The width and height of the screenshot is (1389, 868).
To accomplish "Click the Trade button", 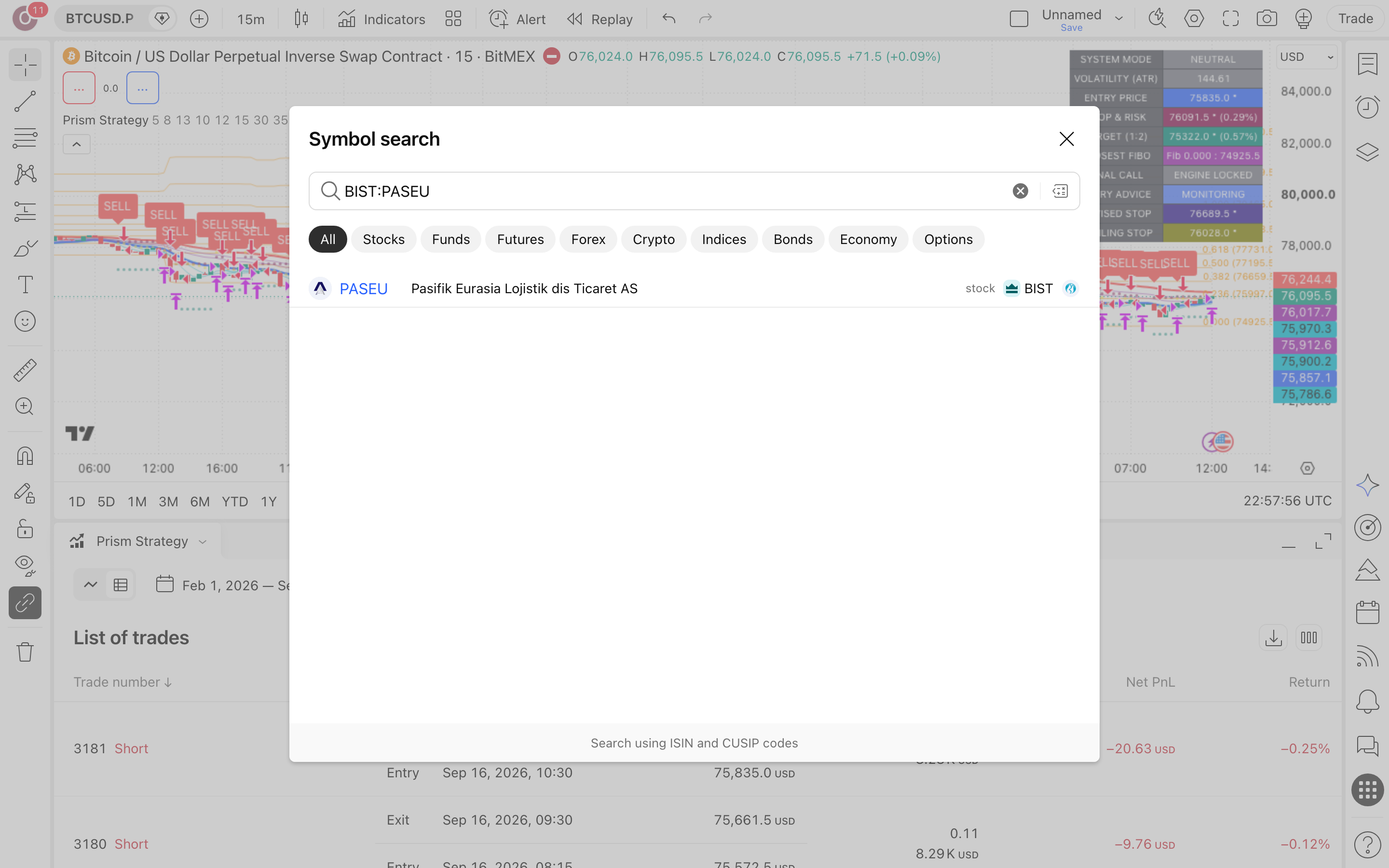I will pyautogui.click(x=1355, y=19).
